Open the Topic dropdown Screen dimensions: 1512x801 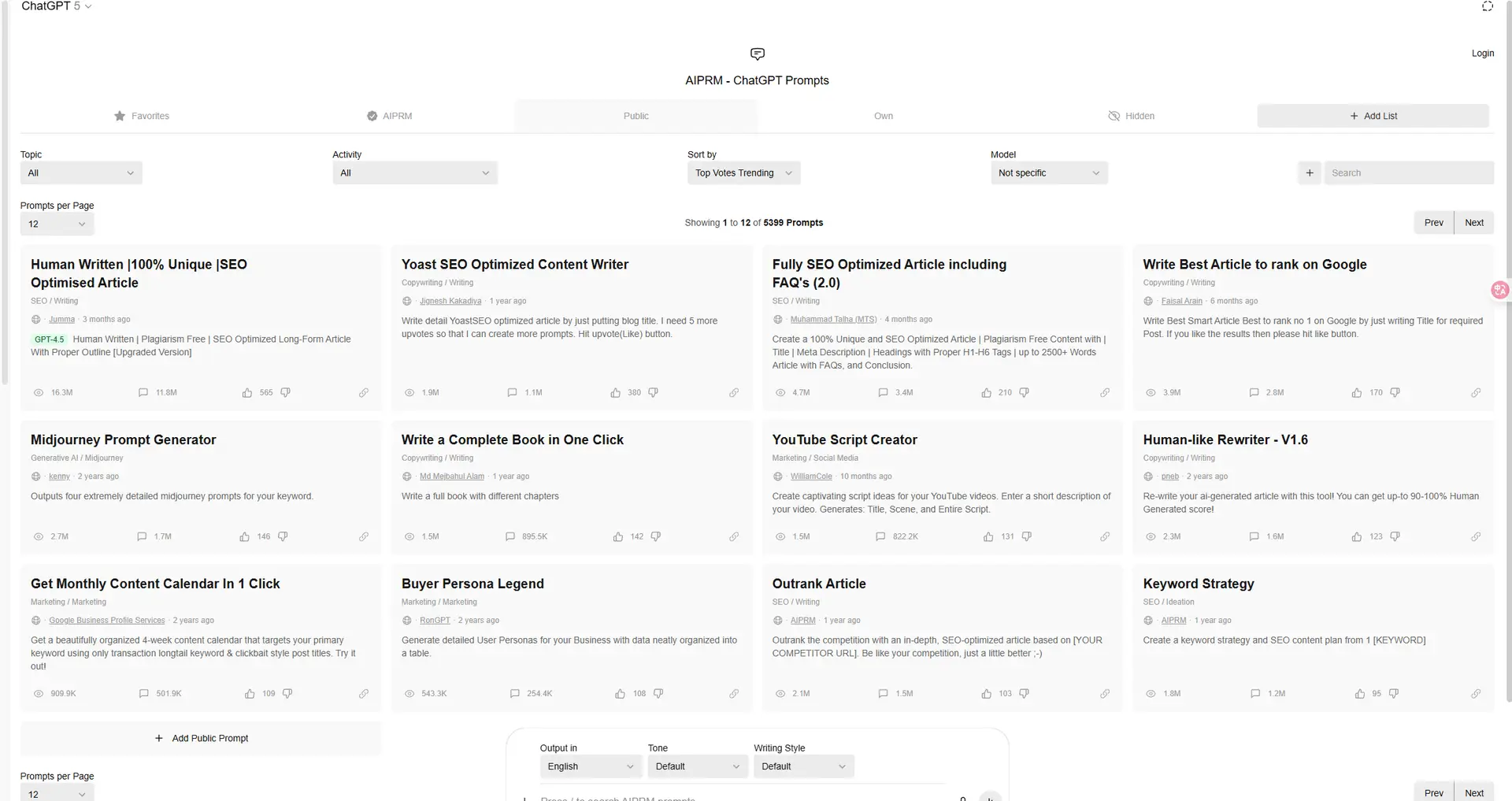pos(81,173)
